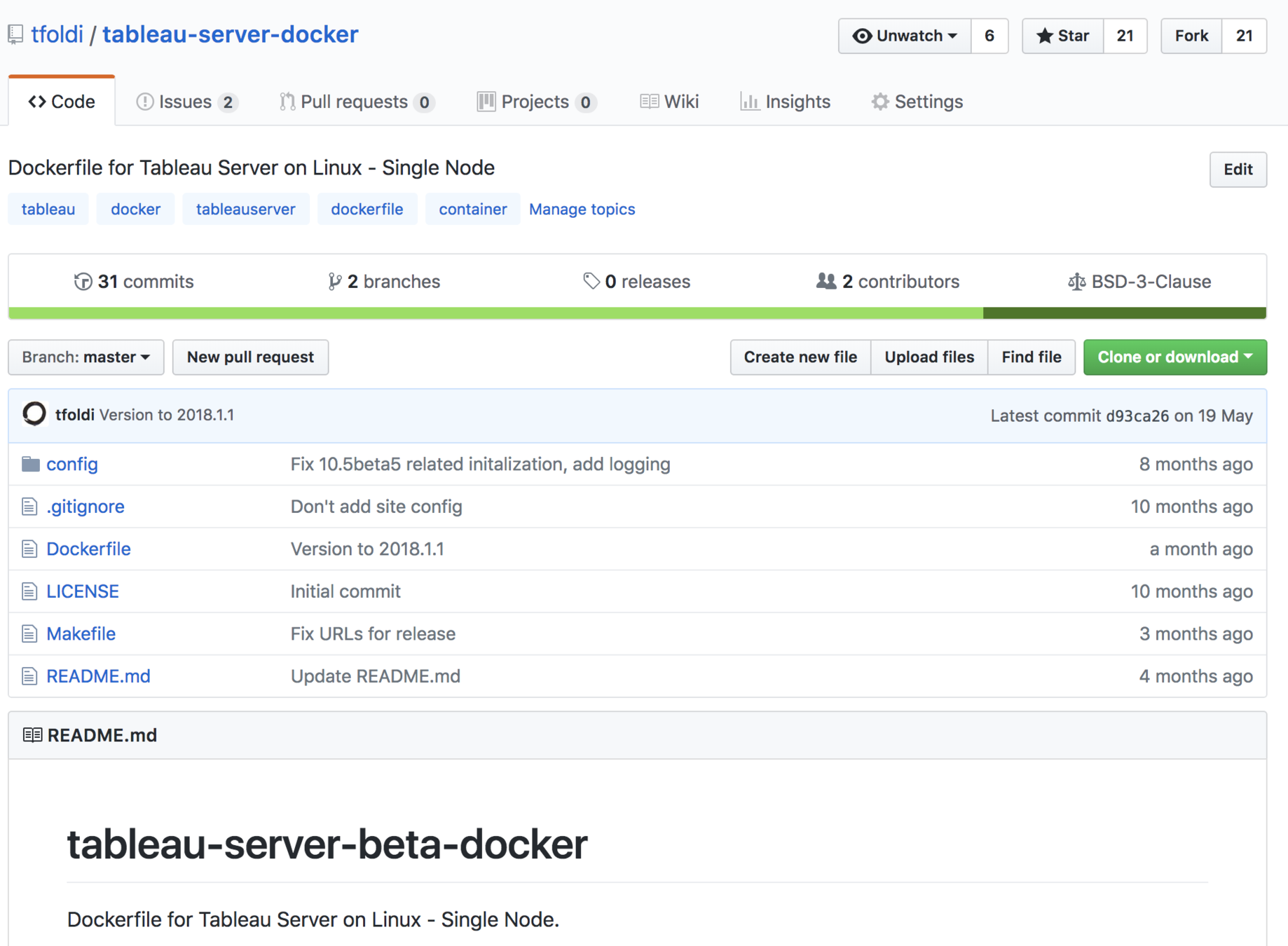
Task: Open the latest commit hash d93ca26
Action: click(x=1137, y=416)
